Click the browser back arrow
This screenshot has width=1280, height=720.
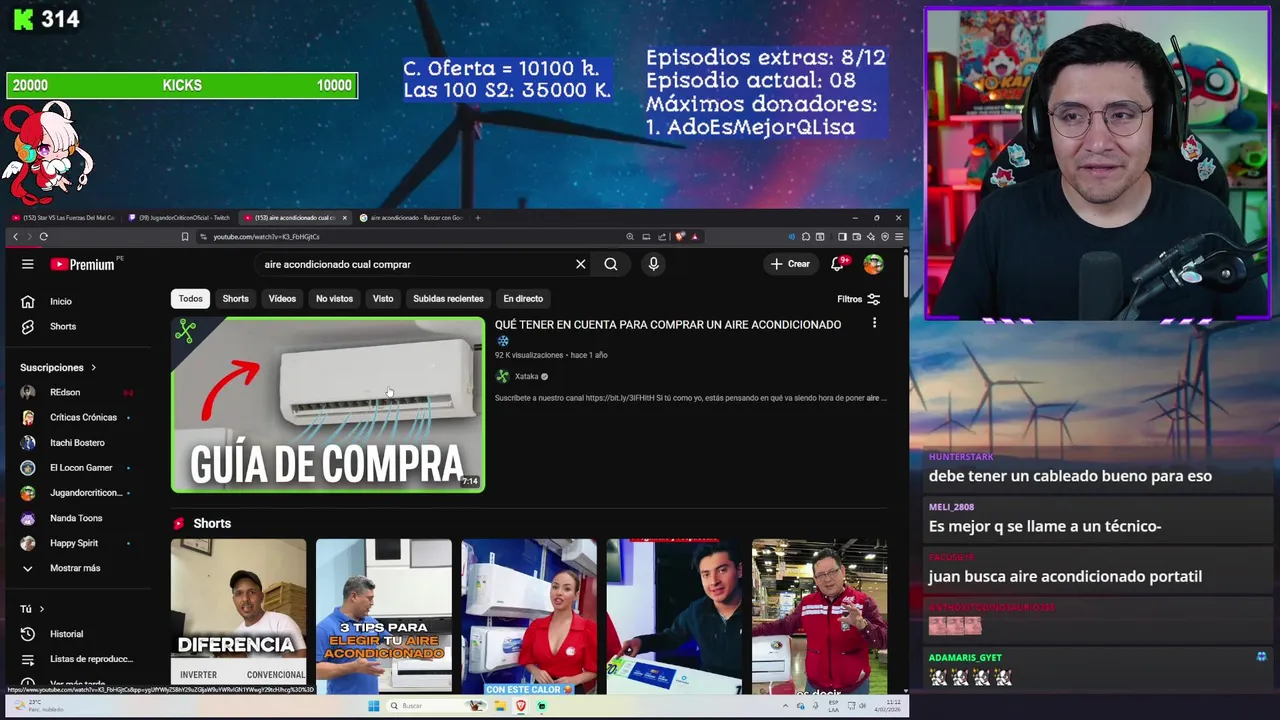[x=15, y=236]
